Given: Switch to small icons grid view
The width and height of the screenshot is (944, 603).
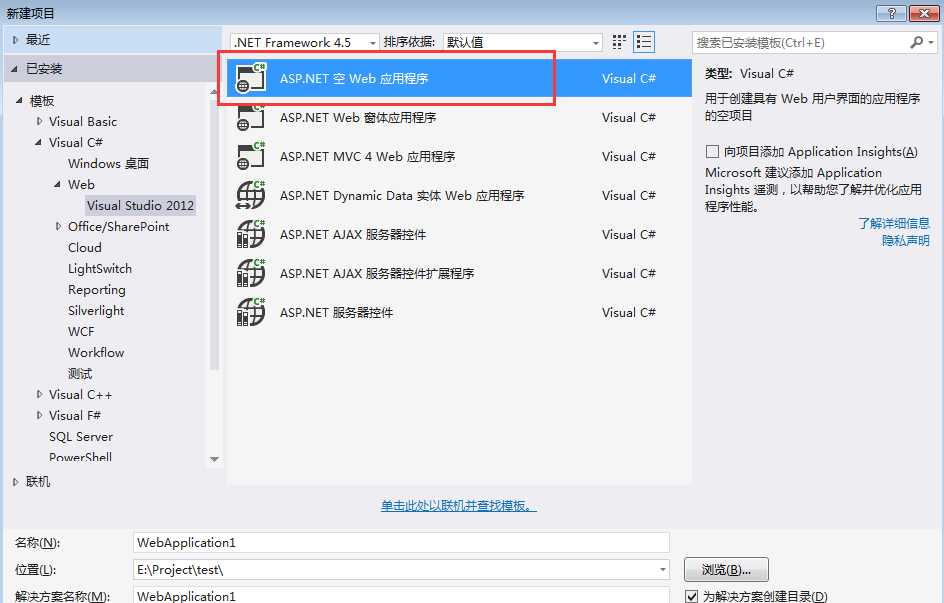Looking at the screenshot, I should [619, 42].
